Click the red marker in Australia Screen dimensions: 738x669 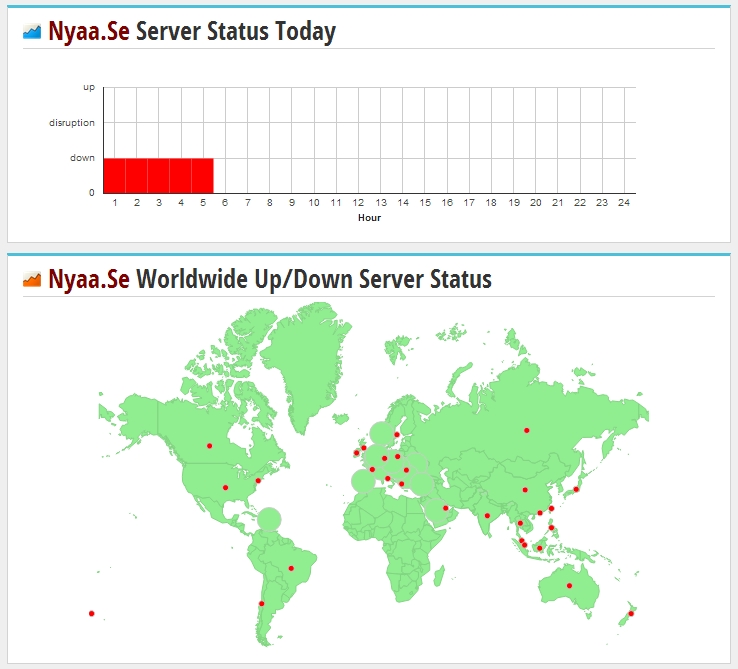(x=570, y=586)
